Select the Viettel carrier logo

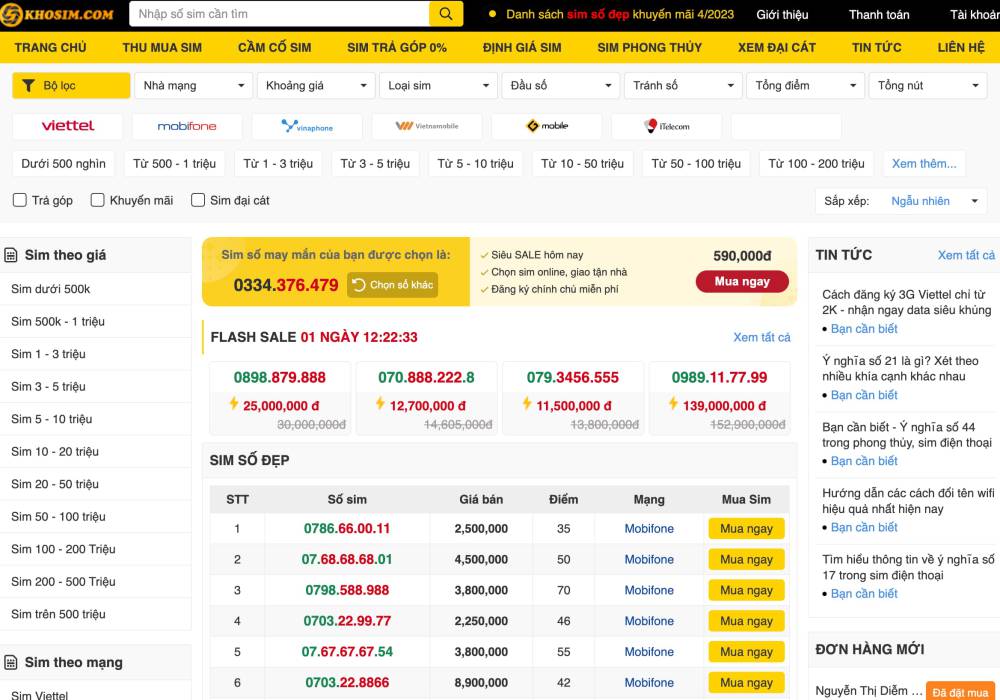point(68,126)
